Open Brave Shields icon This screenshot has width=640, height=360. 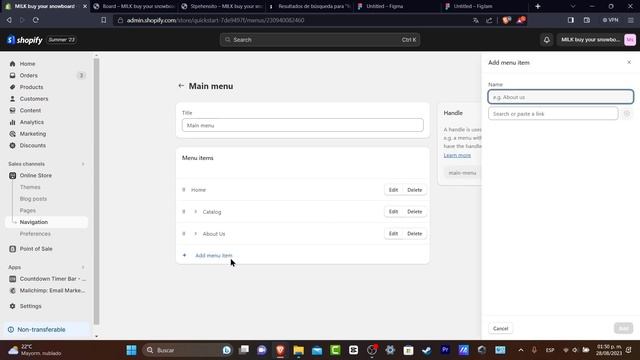click(x=507, y=20)
